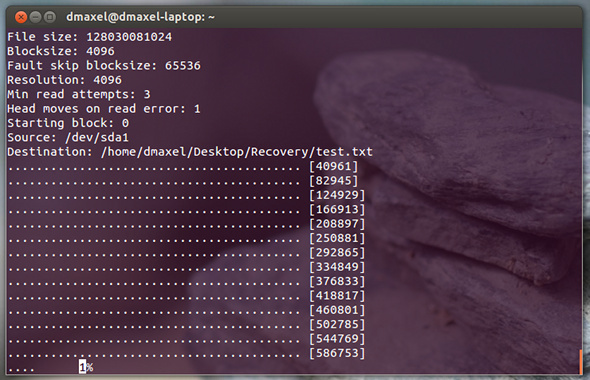
Task: Click the block counter [460801]
Action: pyautogui.click(x=337, y=310)
